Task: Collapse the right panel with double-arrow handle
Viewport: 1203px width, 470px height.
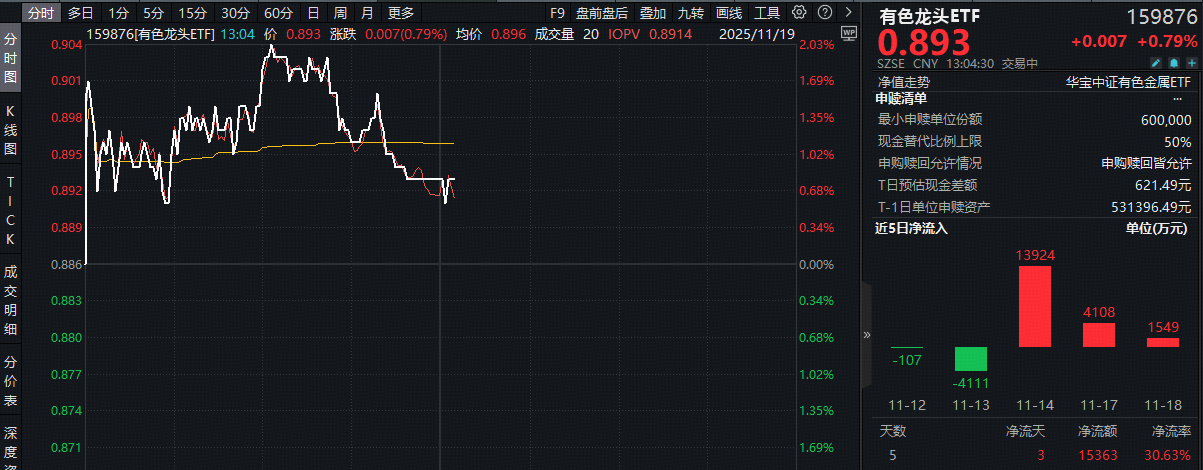Action: click(x=866, y=335)
